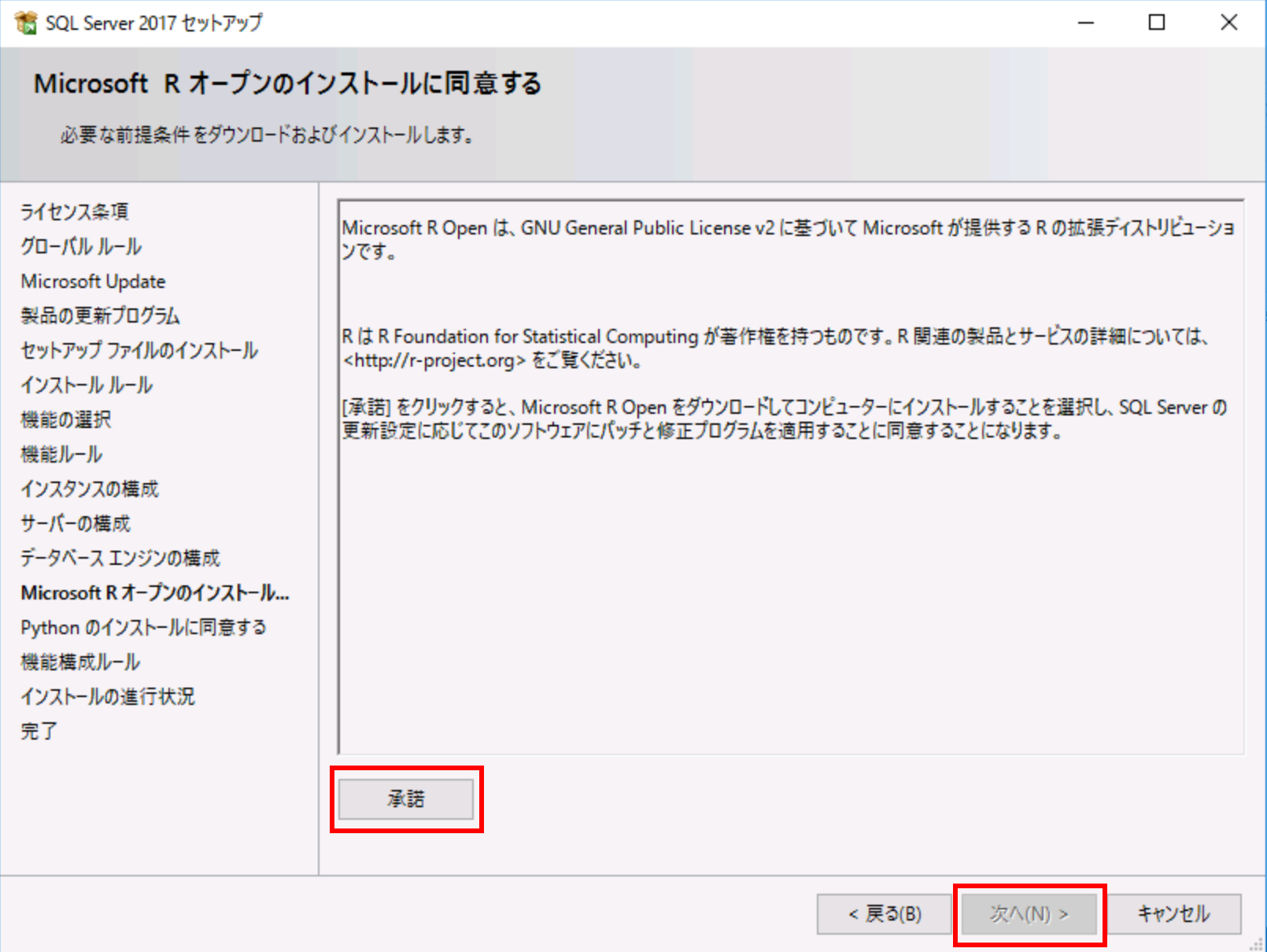
Task: Select the 機能ルール step
Action: tap(61, 454)
